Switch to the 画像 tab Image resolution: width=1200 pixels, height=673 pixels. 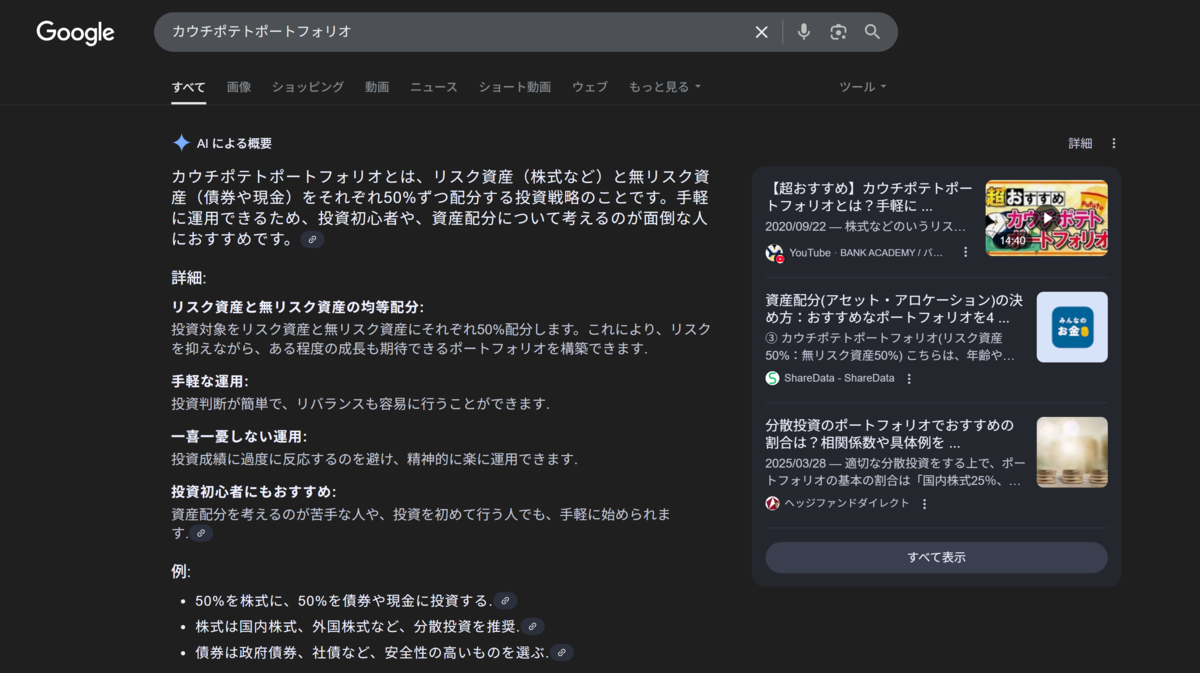pos(239,87)
